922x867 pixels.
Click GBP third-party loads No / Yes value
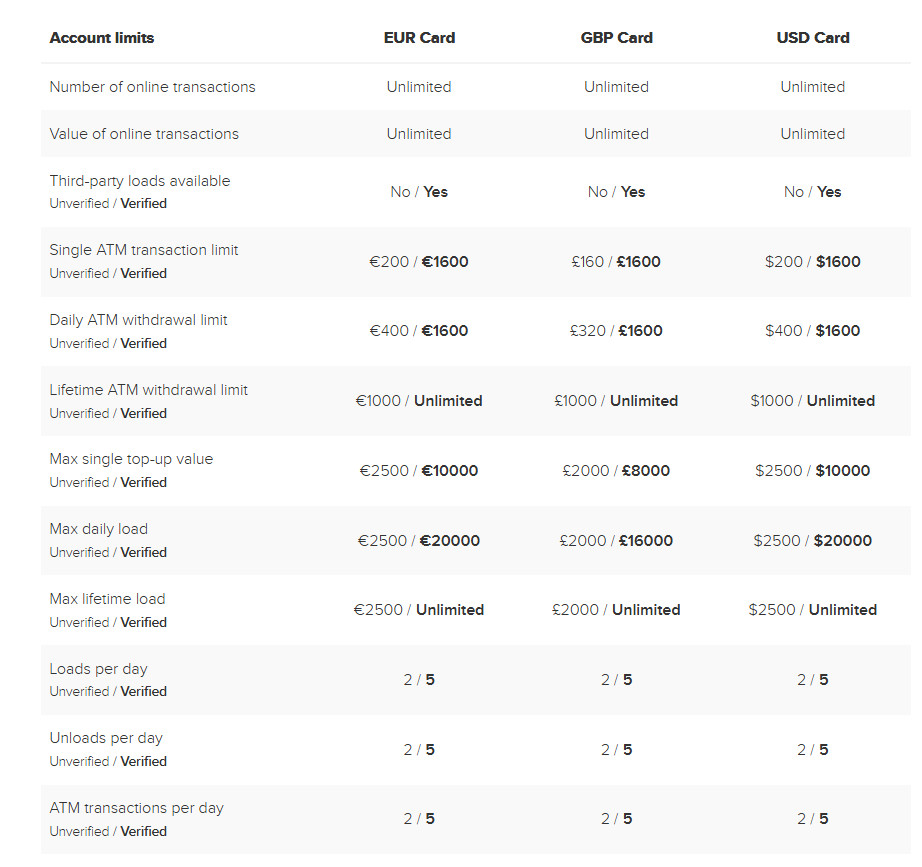(616, 192)
